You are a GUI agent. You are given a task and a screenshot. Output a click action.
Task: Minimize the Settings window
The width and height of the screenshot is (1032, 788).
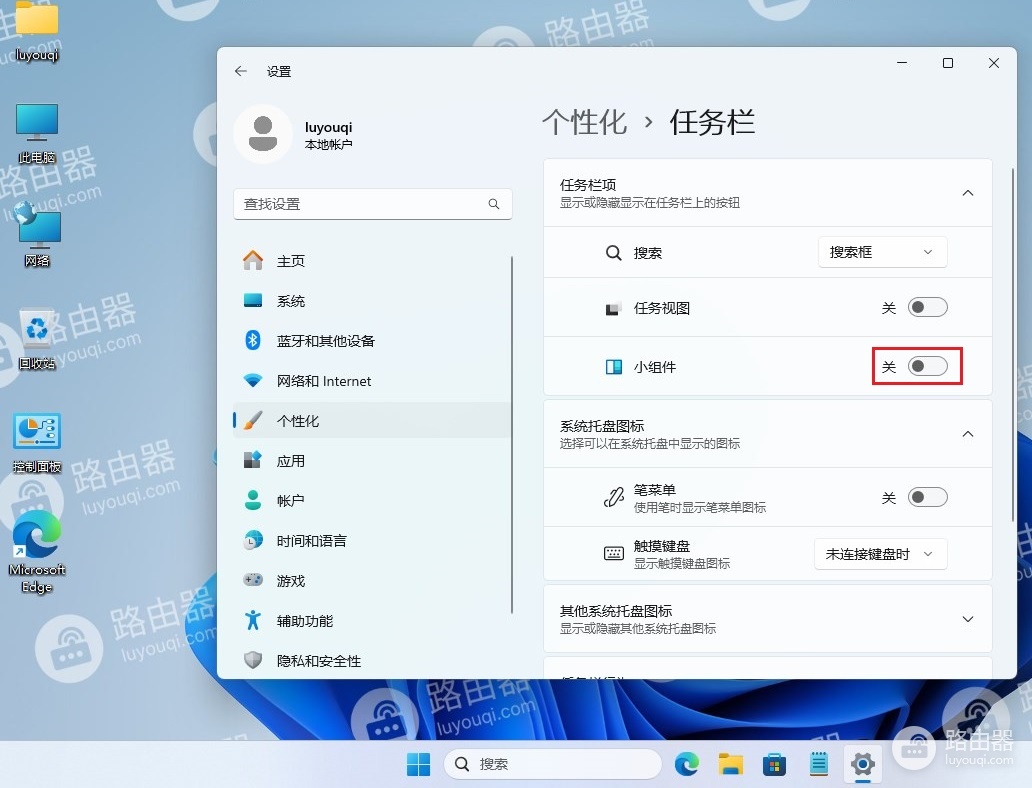tap(902, 63)
